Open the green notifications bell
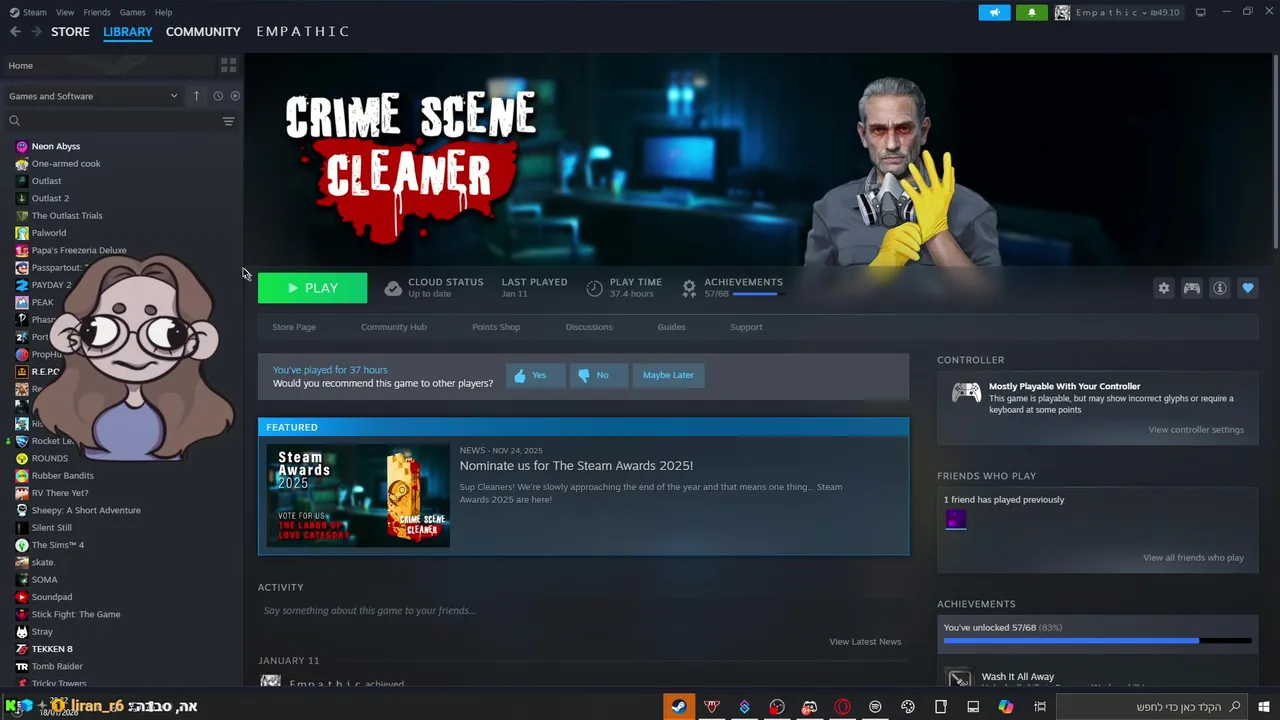 1032,12
